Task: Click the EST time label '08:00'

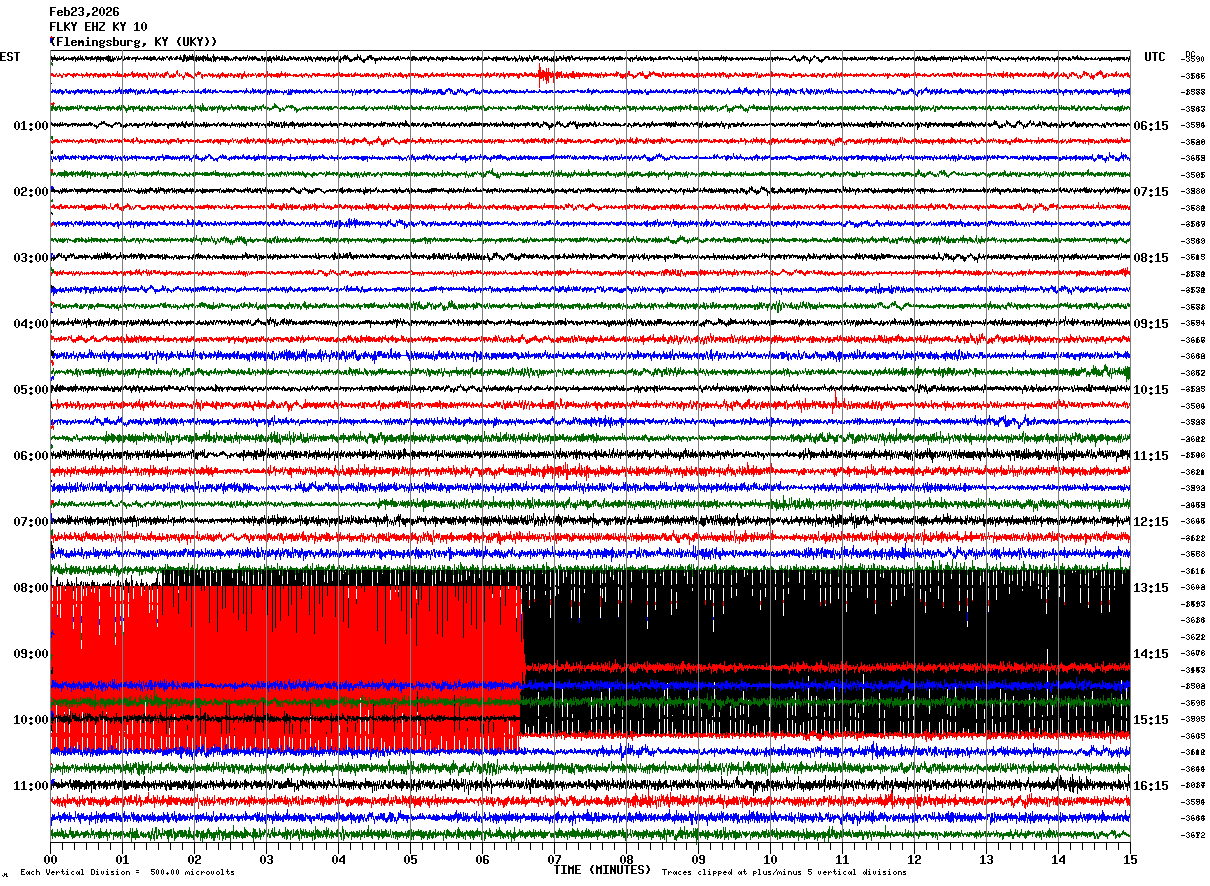Action: tap(31, 588)
